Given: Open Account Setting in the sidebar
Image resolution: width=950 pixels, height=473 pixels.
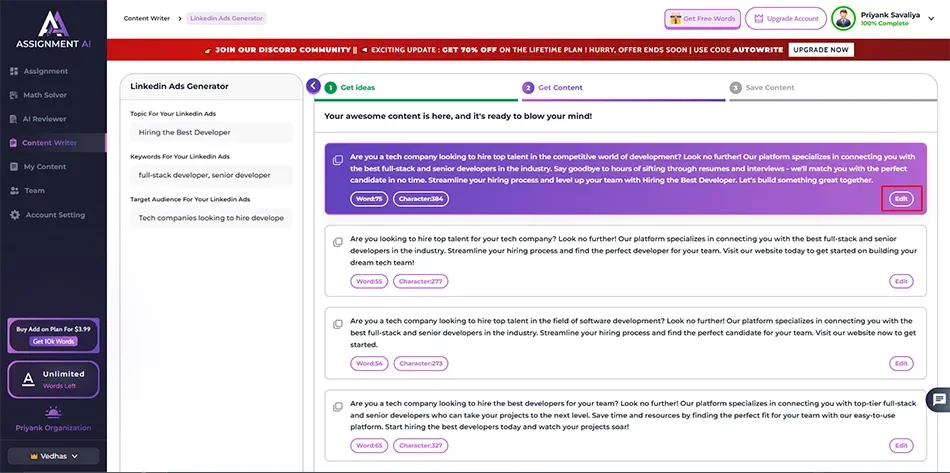Looking at the screenshot, I should (x=55, y=215).
